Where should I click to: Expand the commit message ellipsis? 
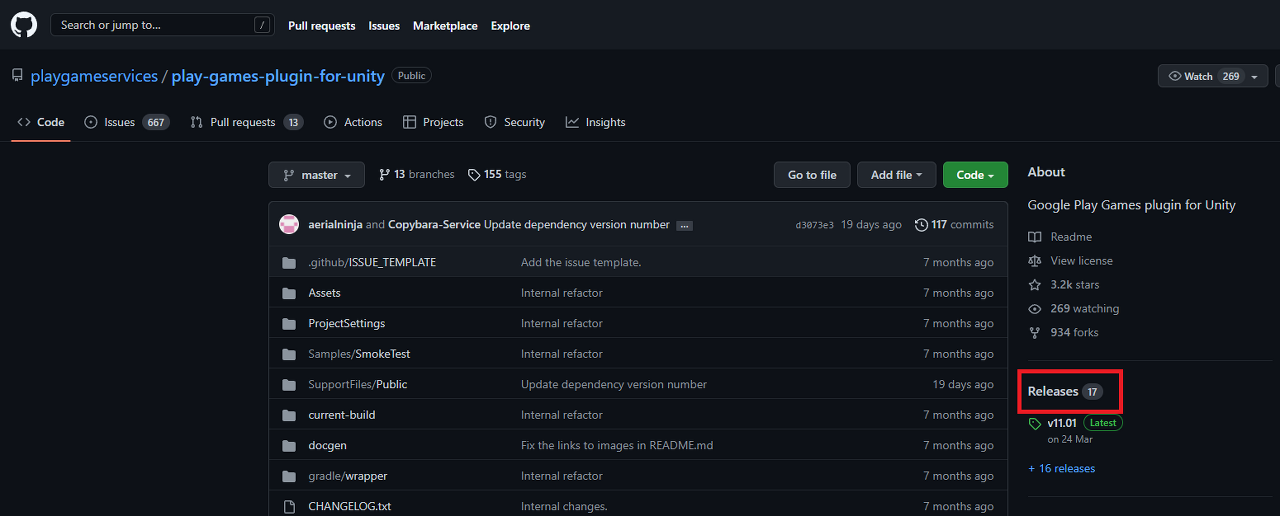(x=684, y=226)
